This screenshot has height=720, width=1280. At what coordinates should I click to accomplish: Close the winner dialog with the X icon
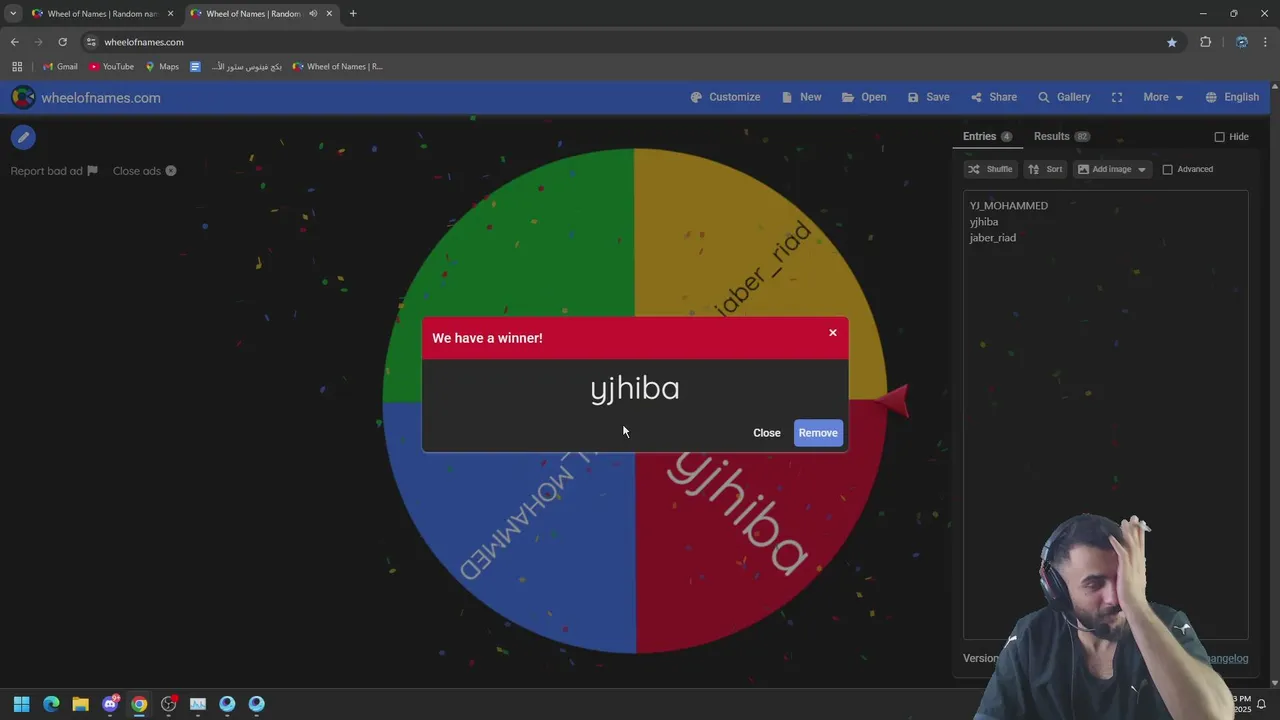click(x=833, y=333)
